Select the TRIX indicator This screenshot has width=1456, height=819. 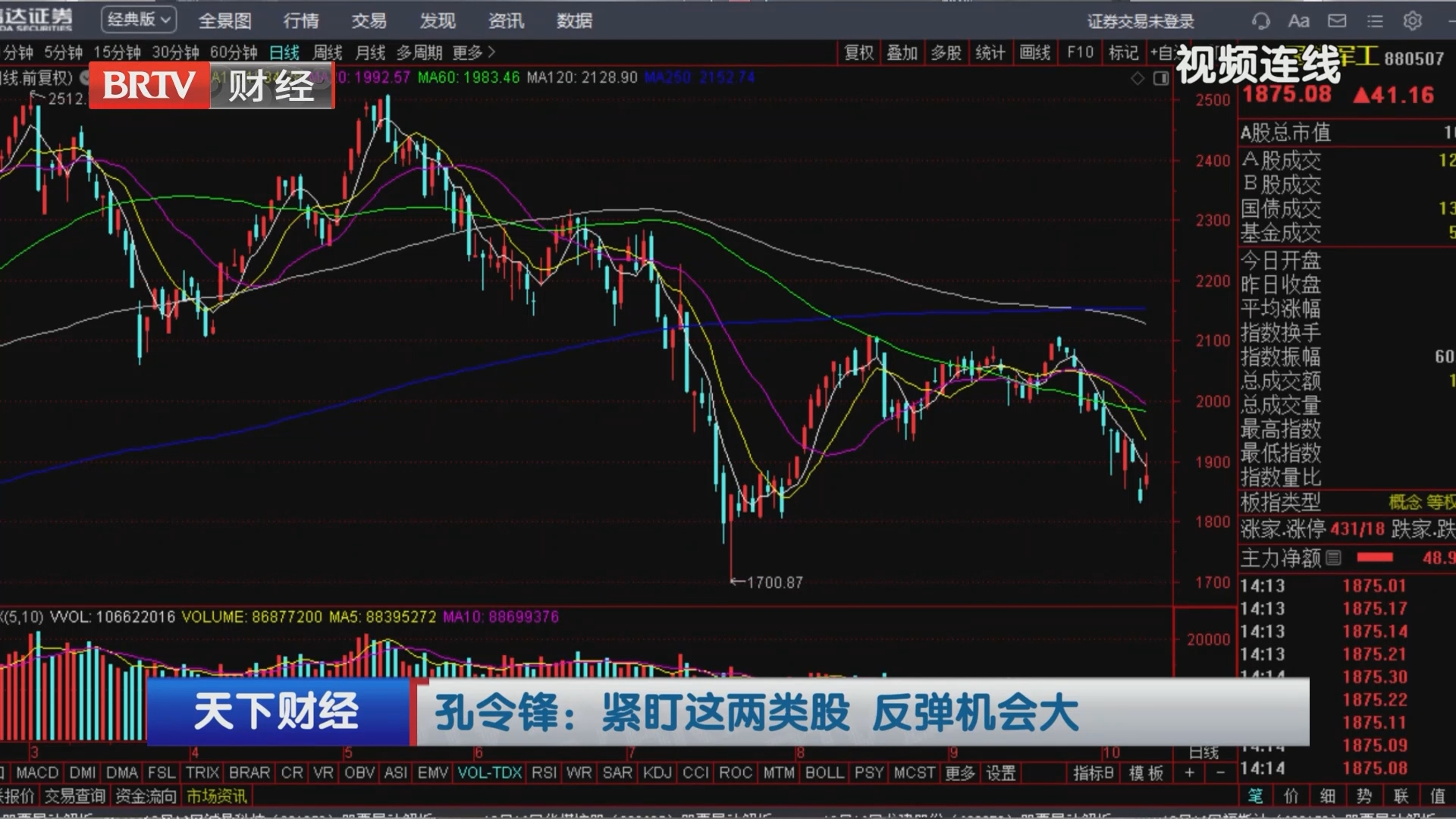pos(202,773)
